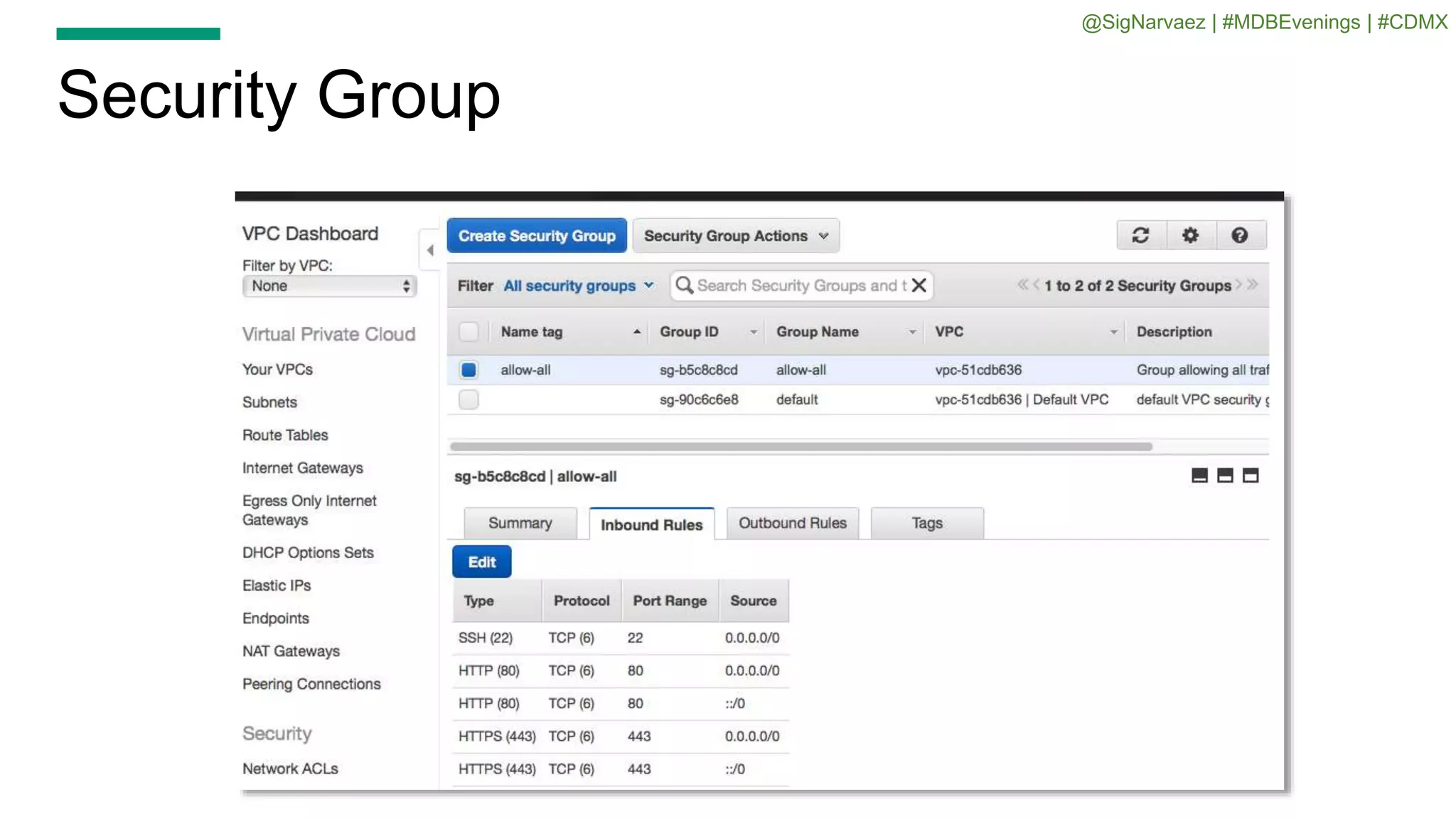
Task: Open the Security Group Actions dropdown
Action: [736, 236]
